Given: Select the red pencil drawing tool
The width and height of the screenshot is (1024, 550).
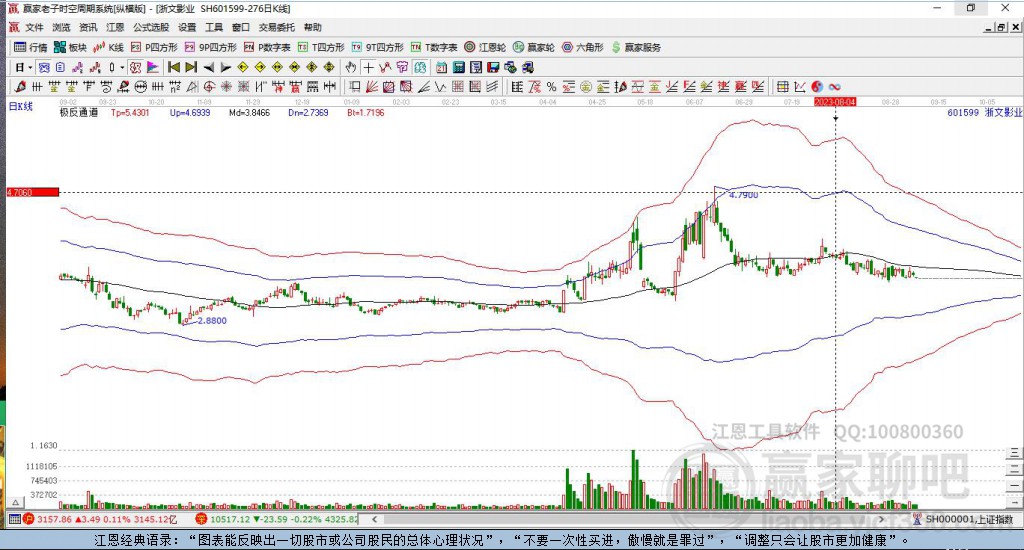Looking at the screenshot, I should pyautogui.click(x=20, y=86).
